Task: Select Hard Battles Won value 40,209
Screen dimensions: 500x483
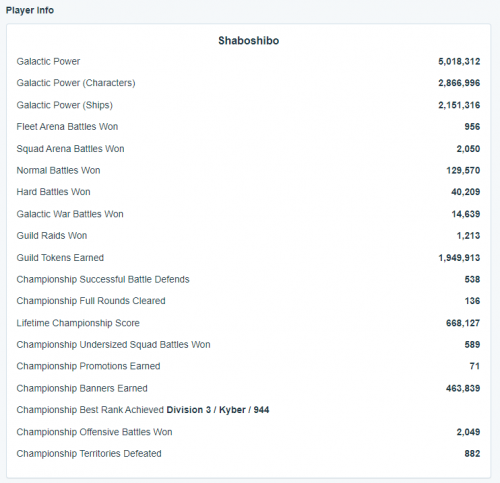Action: 466,192
